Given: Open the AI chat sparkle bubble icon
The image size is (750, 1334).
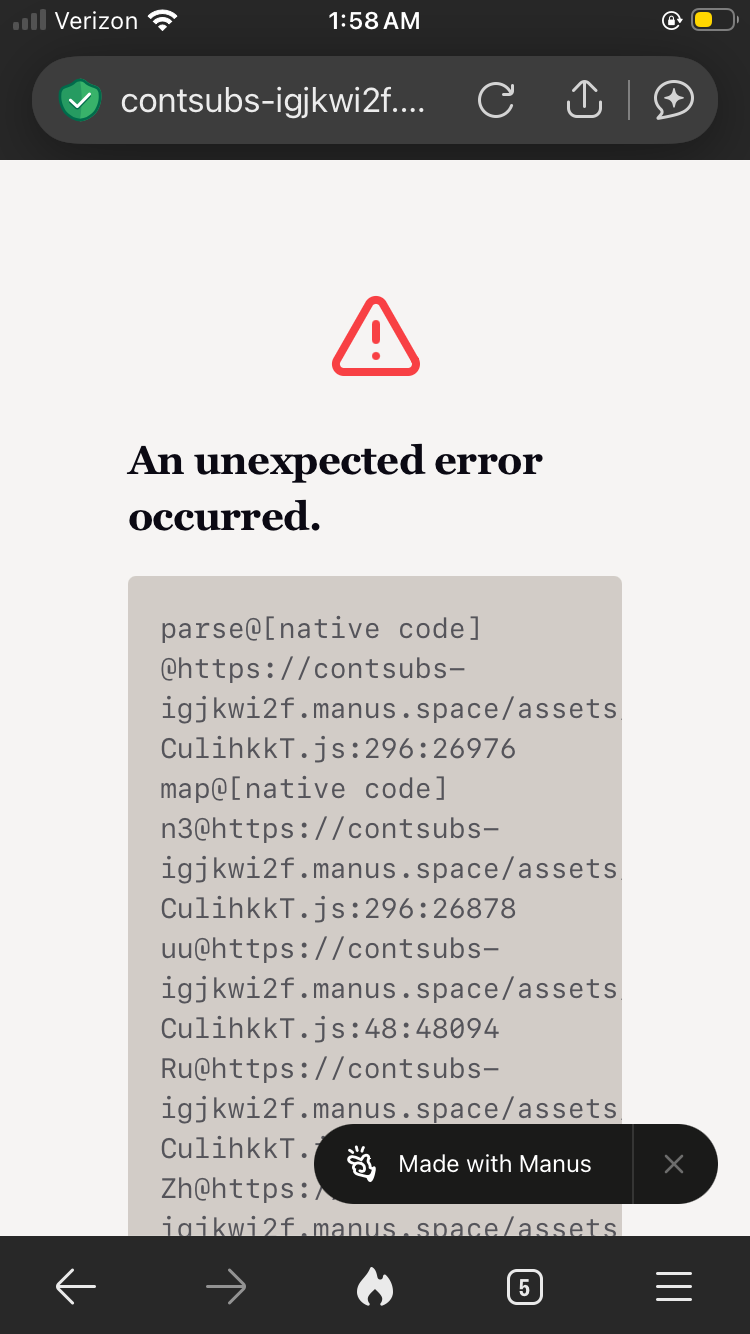Looking at the screenshot, I should (x=674, y=99).
